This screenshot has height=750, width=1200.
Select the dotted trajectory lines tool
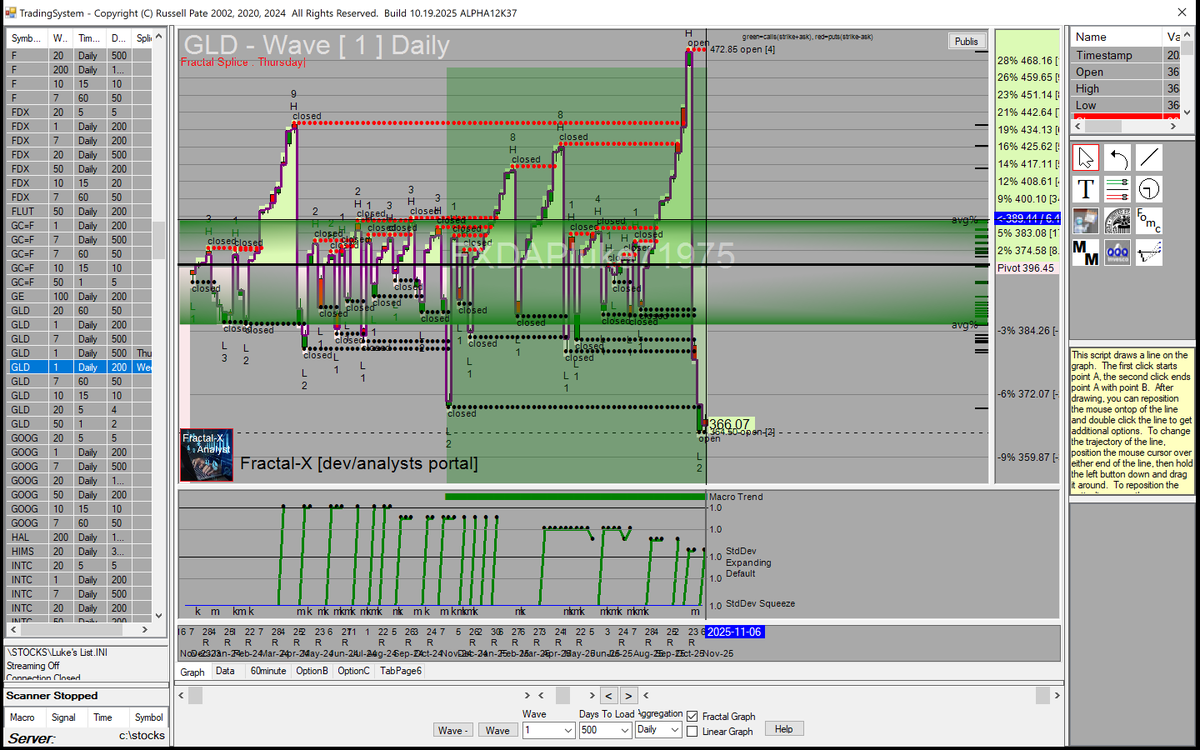(1150, 252)
